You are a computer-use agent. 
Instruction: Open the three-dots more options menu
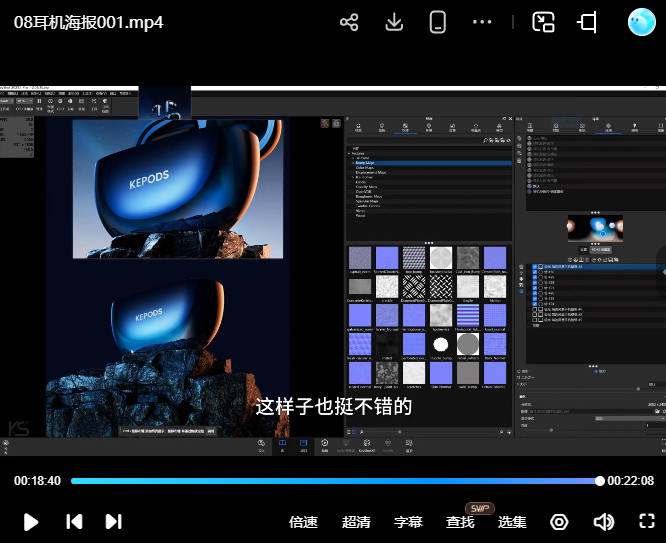pos(482,22)
